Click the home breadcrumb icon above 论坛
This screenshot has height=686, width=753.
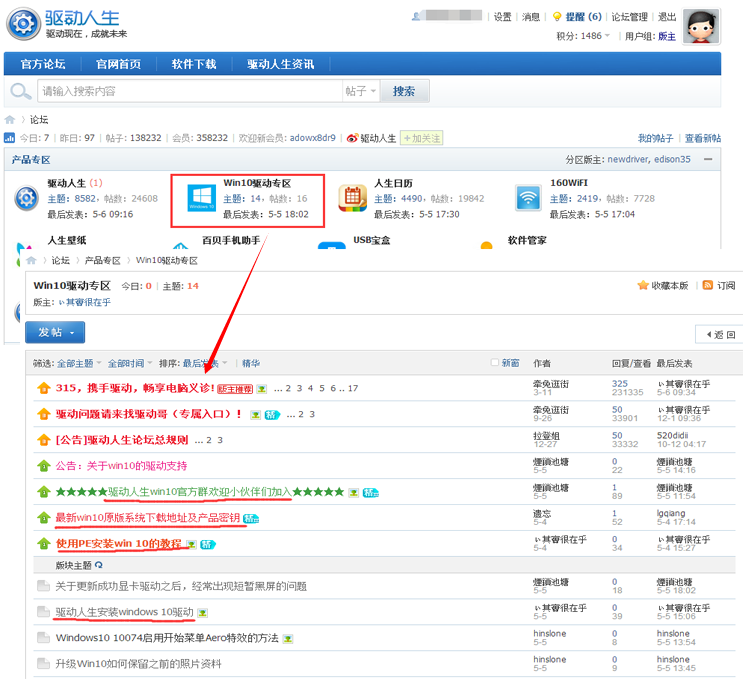[x=10, y=121]
